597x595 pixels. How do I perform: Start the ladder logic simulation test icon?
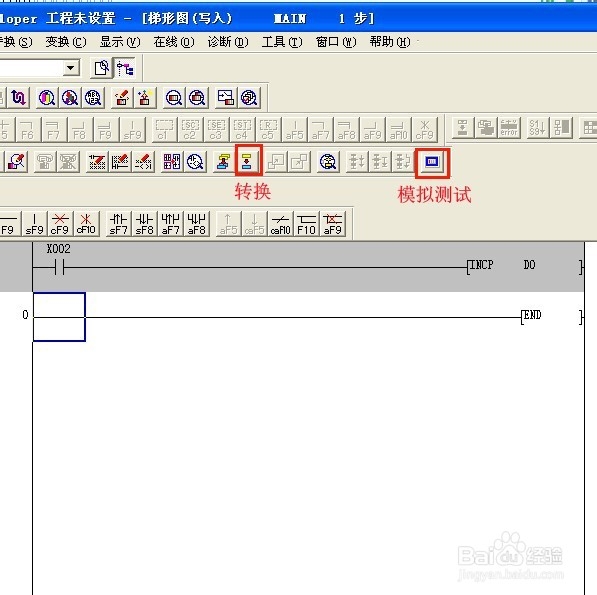pos(432,162)
